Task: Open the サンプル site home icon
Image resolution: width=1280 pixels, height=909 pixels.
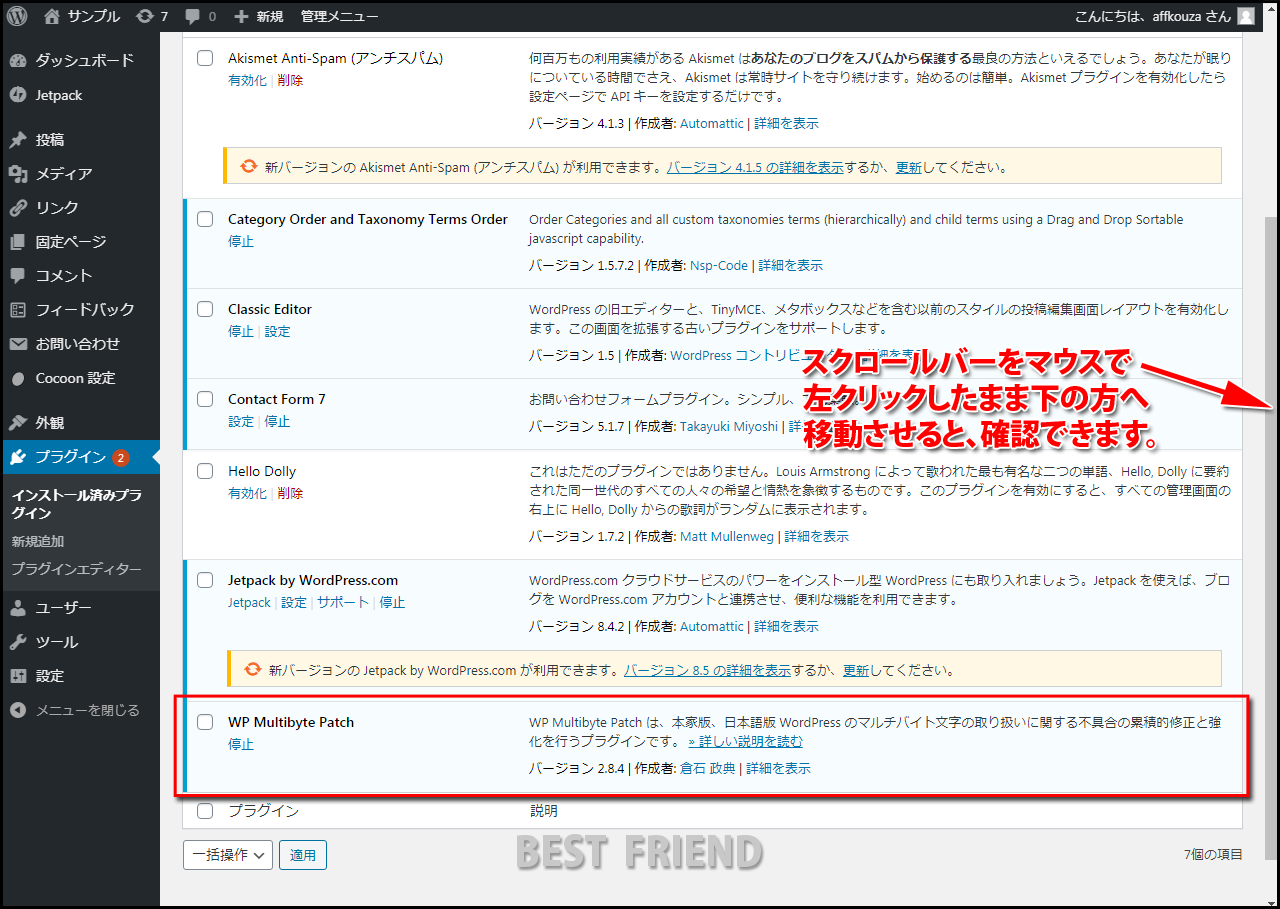Action: (x=53, y=16)
